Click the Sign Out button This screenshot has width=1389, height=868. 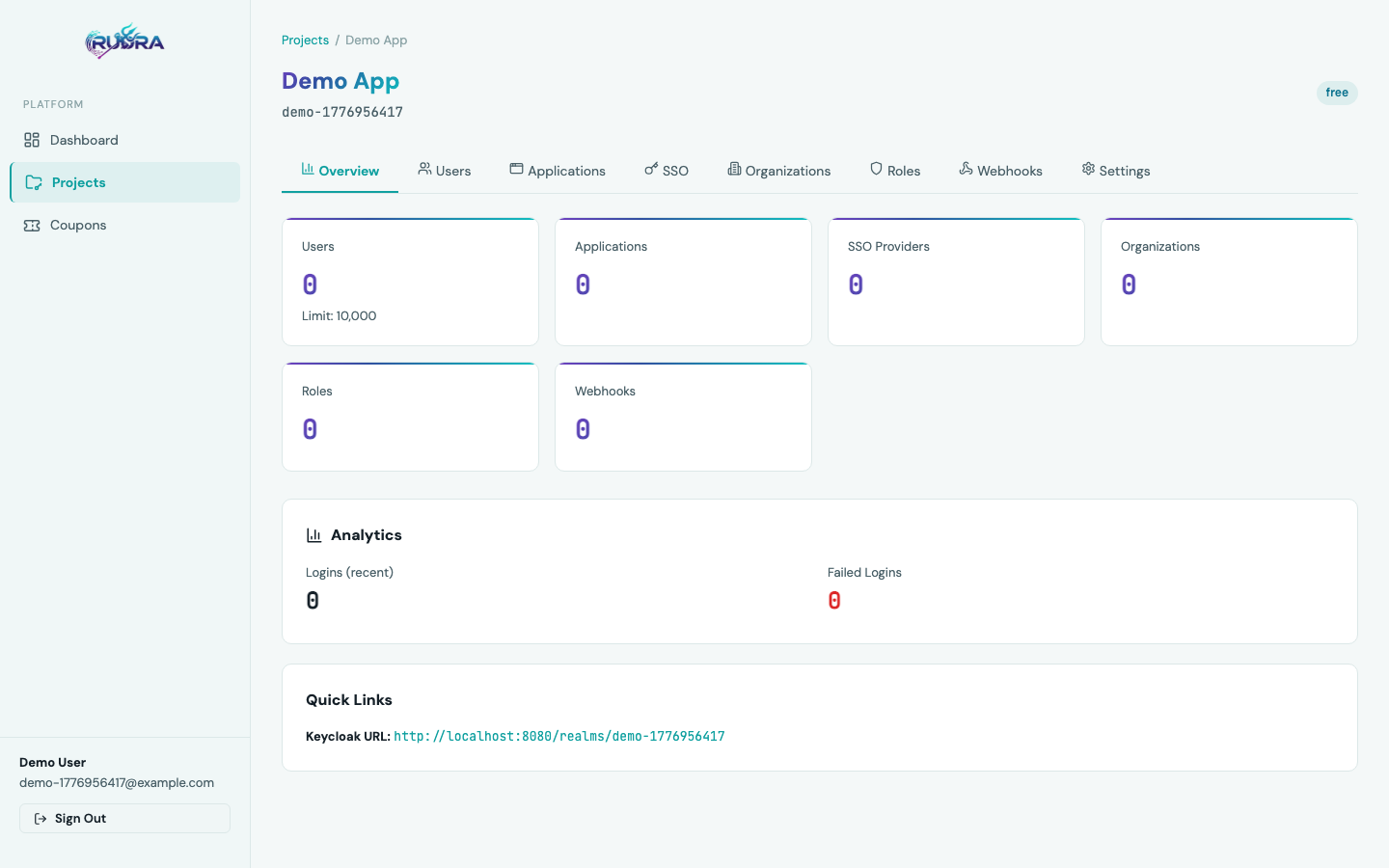(x=124, y=818)
